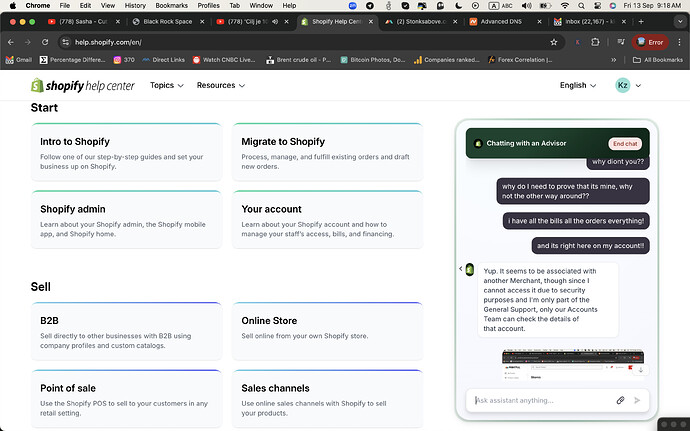Open a new browser tab
The image size is (690, 431).
coord(641,22)
